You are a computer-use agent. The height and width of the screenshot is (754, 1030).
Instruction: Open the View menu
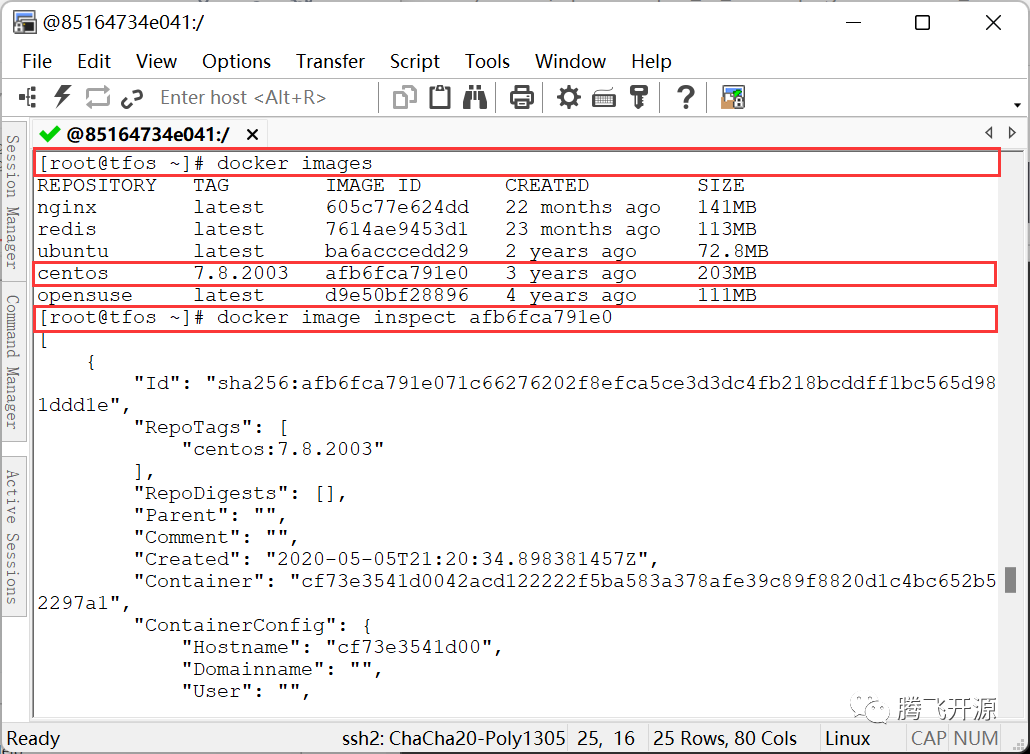point(156,61)
